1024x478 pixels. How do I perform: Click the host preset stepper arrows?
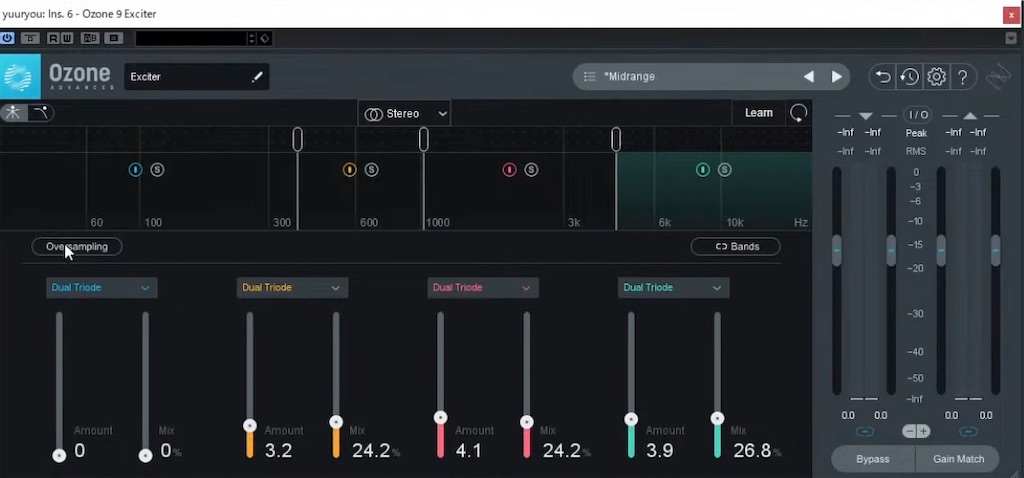(x=251, y=39)
